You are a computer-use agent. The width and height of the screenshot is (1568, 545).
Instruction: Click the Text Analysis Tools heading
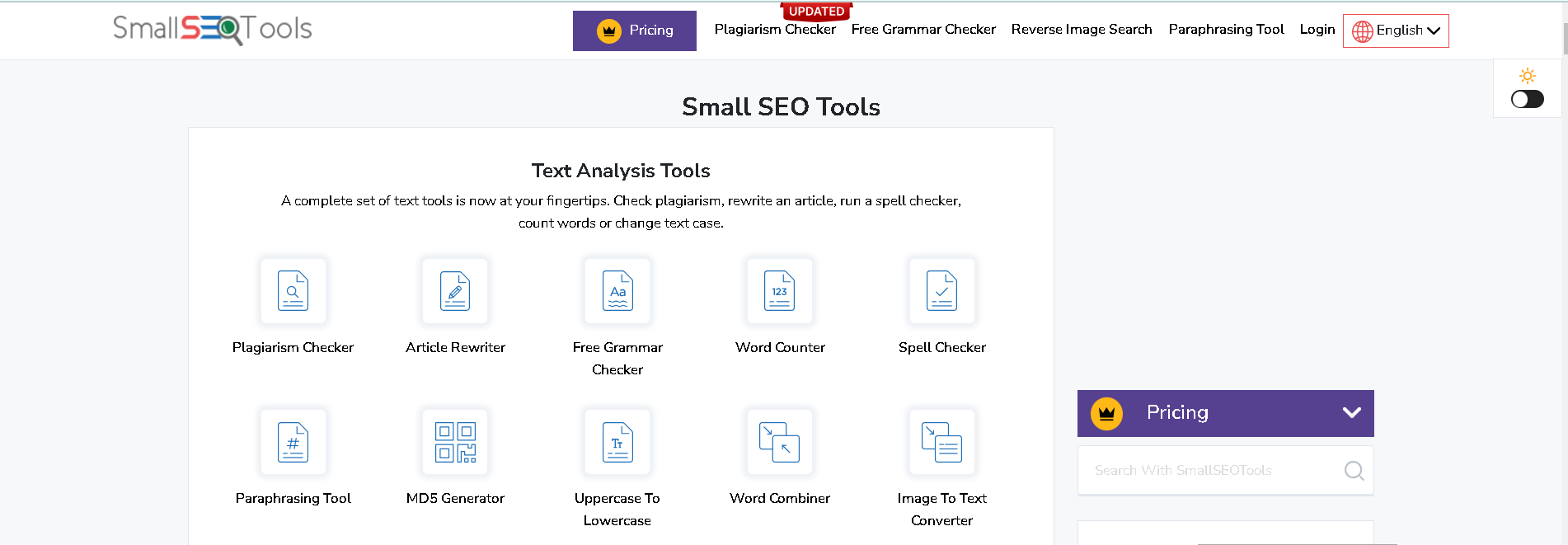click(621, 171)
